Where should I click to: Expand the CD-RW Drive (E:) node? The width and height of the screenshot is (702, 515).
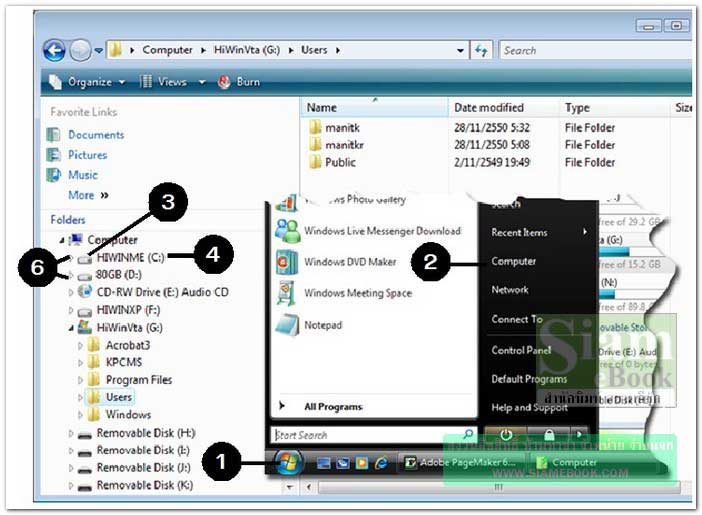tap(71, 292)
